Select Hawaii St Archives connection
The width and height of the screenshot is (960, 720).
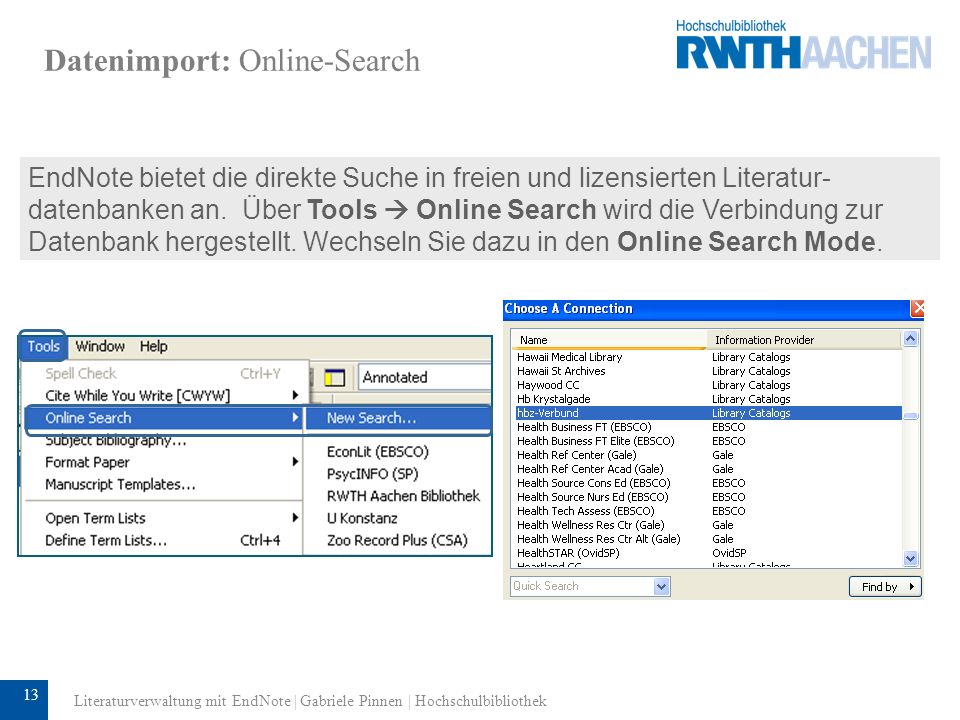point(708,371)
